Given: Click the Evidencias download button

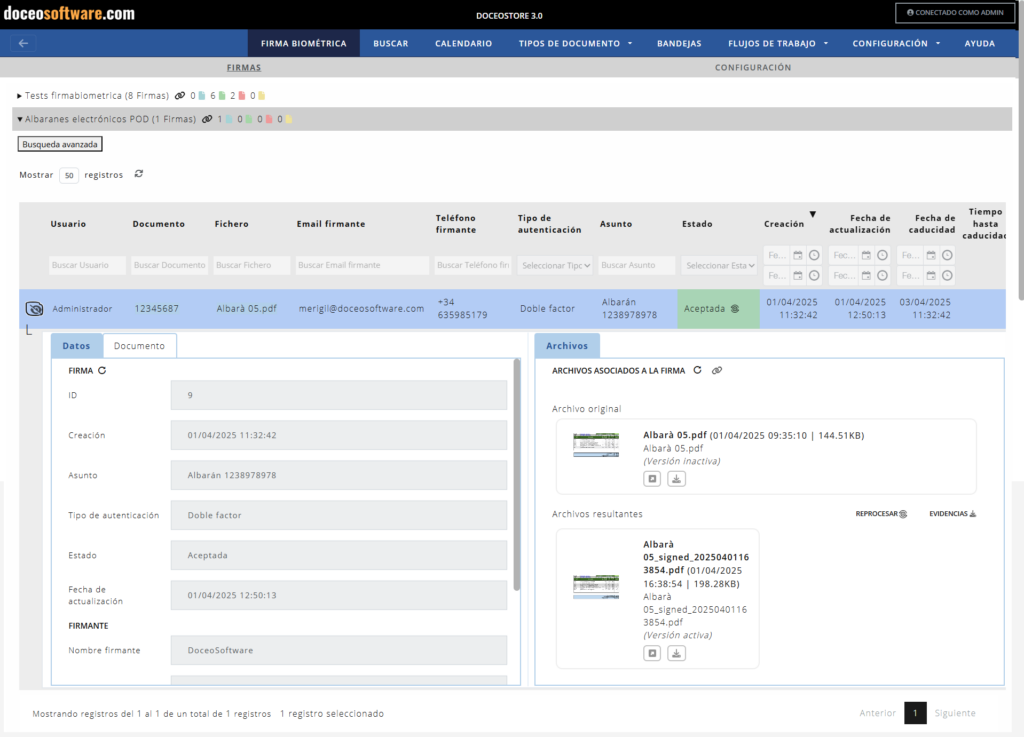Looking at the screenshot, I should point(952,514).
